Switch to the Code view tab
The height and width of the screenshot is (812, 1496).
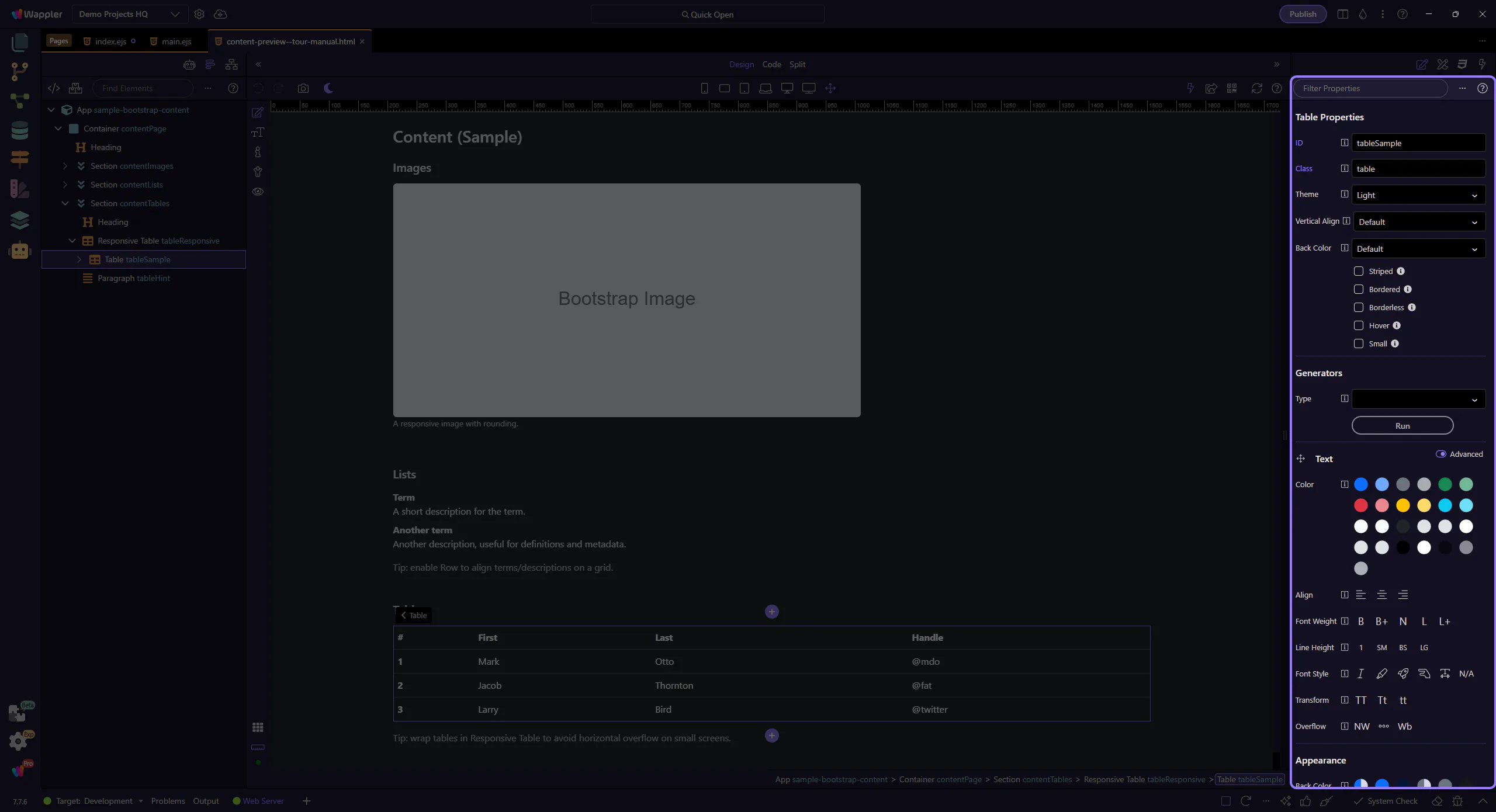tap(771, 64)
